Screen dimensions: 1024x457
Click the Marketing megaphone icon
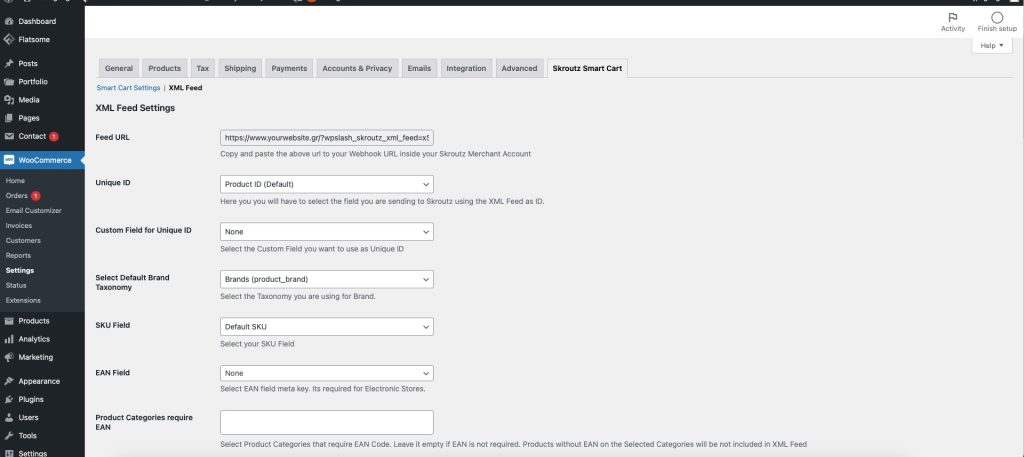8,357
